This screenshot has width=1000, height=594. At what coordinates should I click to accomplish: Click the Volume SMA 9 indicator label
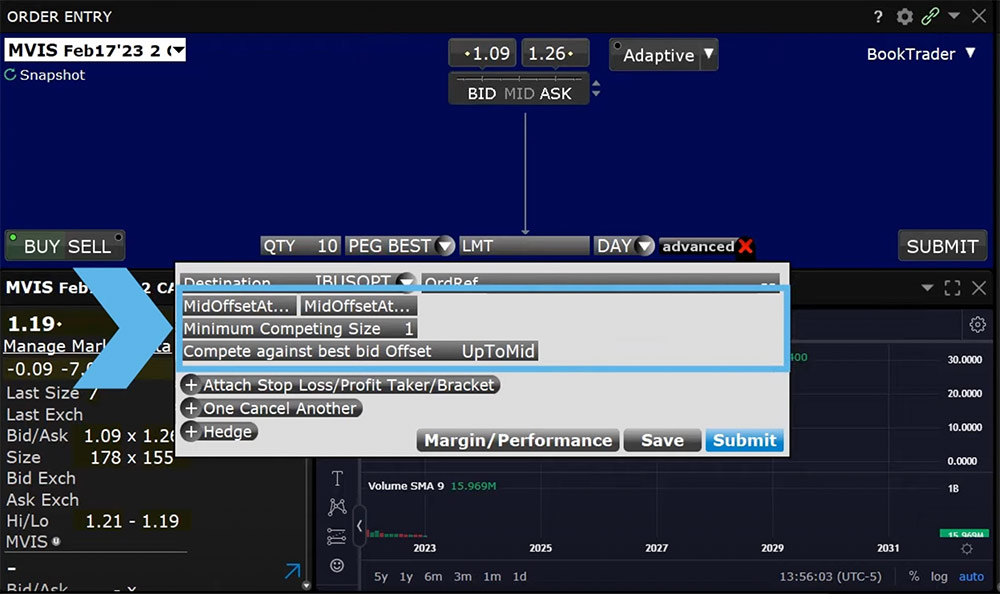406,486
